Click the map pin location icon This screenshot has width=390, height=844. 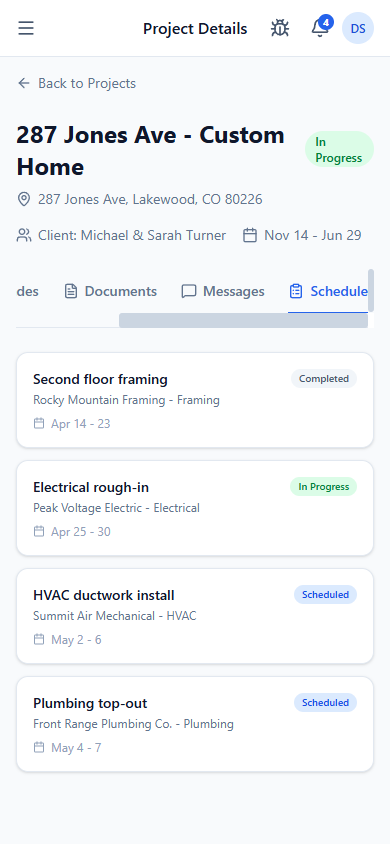coord(24,200)
